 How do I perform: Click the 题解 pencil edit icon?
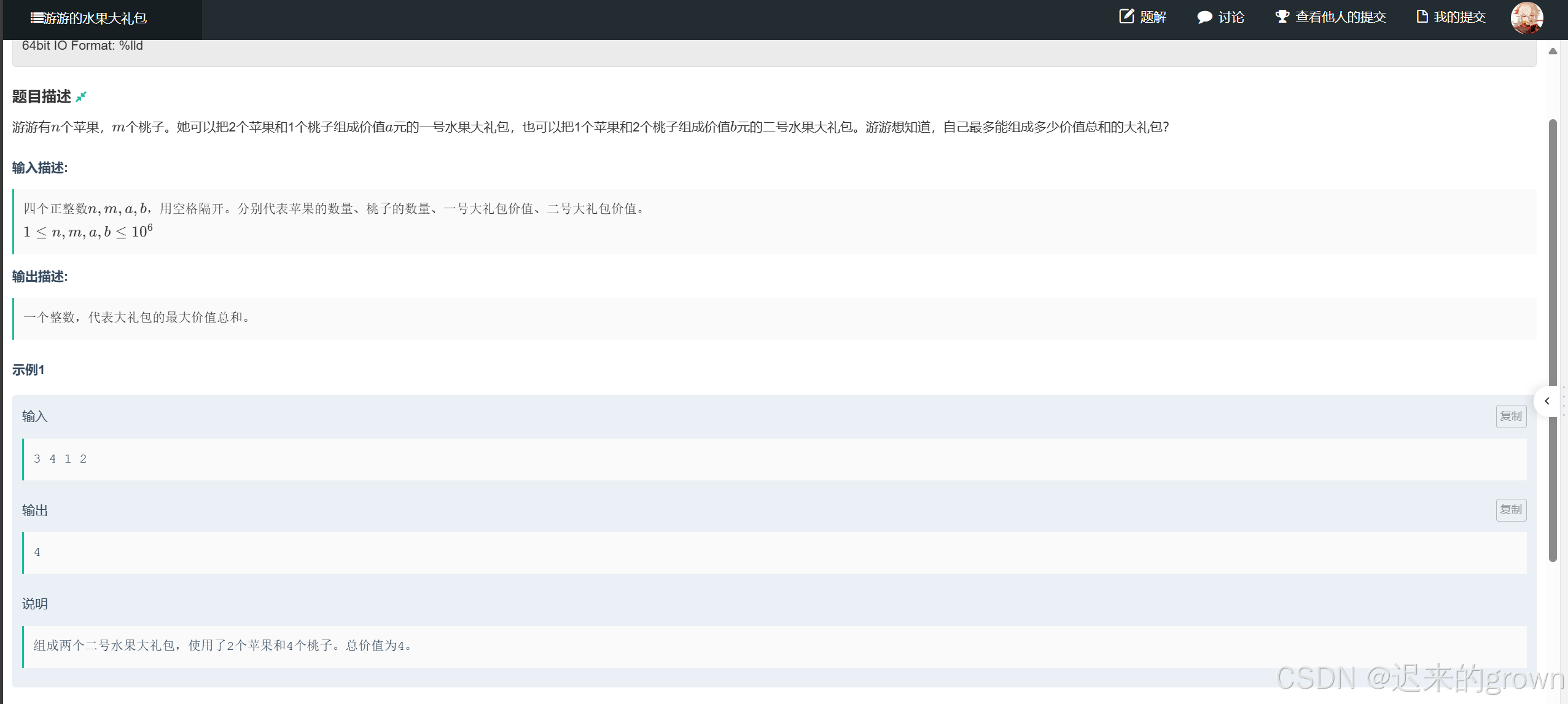[x=1126, y=17]
